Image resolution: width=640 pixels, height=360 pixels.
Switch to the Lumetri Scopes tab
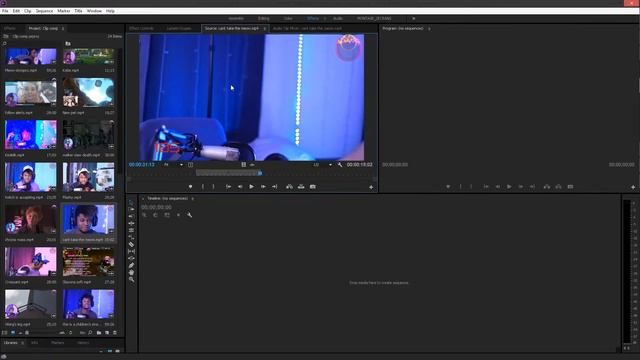click(179, 29)
